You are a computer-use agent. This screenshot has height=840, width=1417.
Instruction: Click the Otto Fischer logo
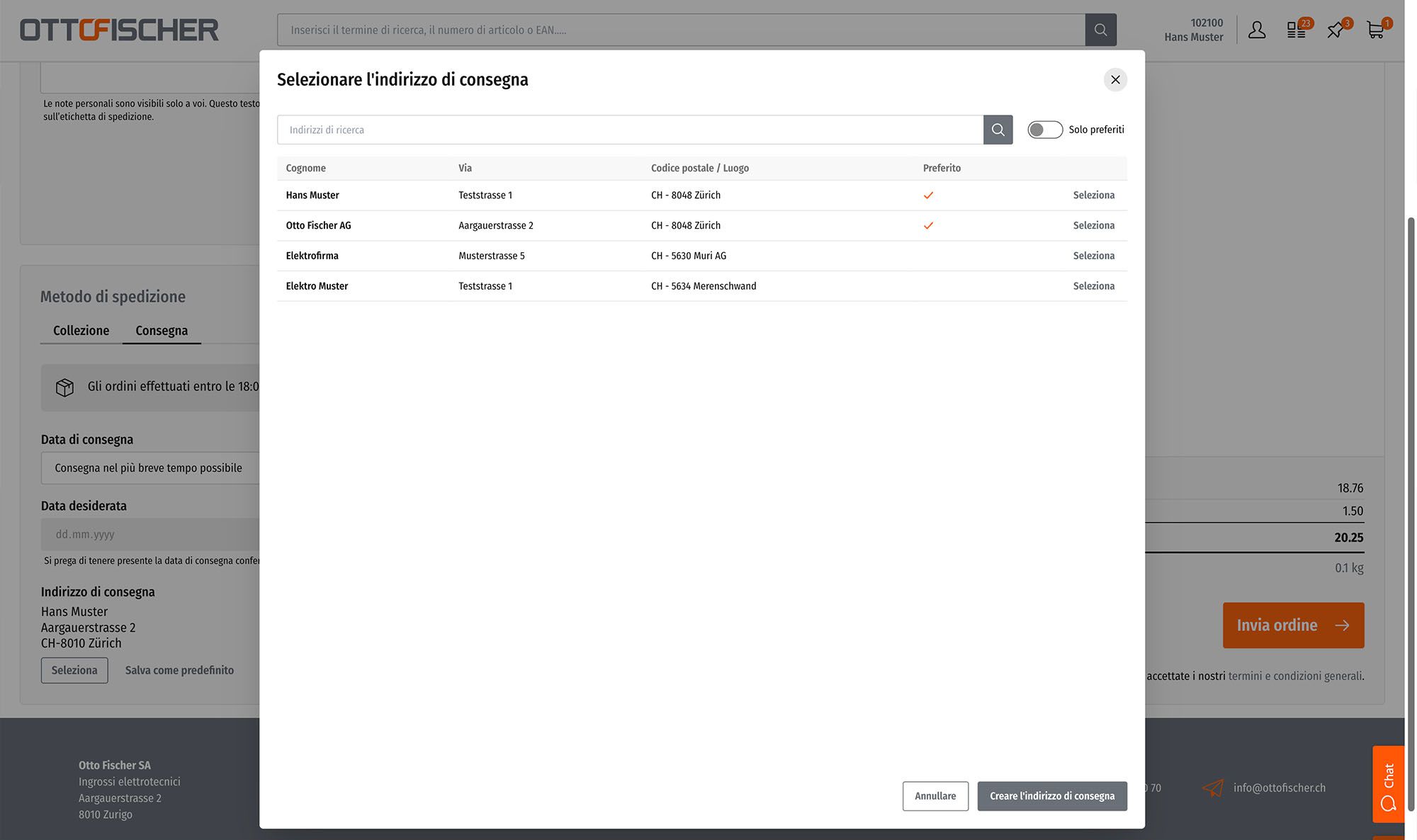tap(119, 30)
